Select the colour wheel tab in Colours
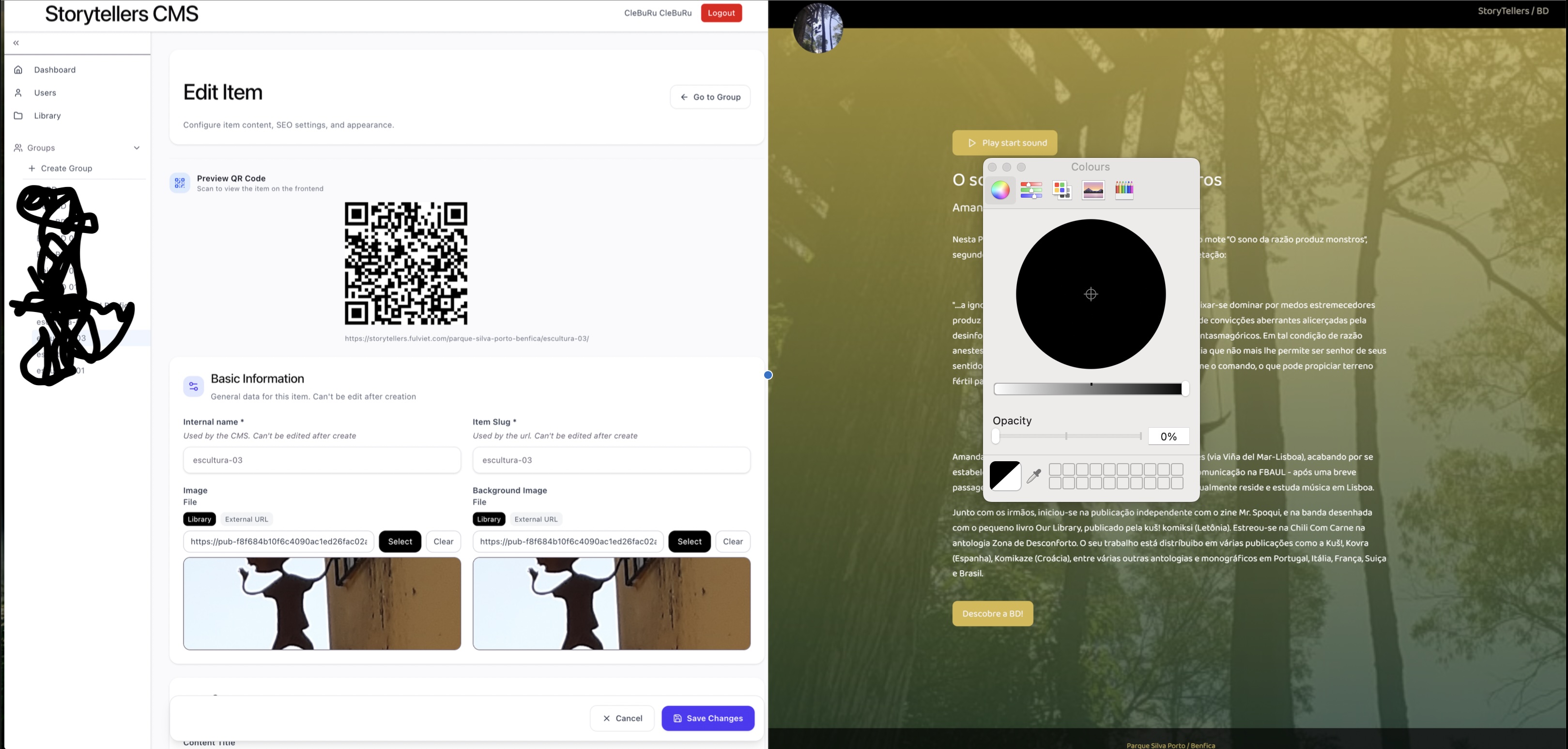The width and height of the screenshot is (1568, 749). [x=1000, y=190]
